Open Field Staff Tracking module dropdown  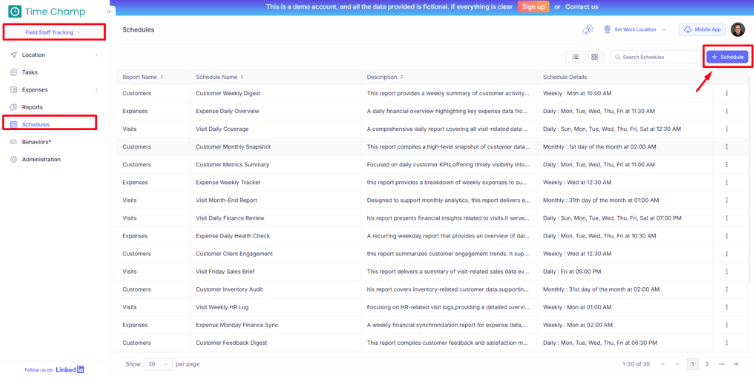(x=53, y=32)
